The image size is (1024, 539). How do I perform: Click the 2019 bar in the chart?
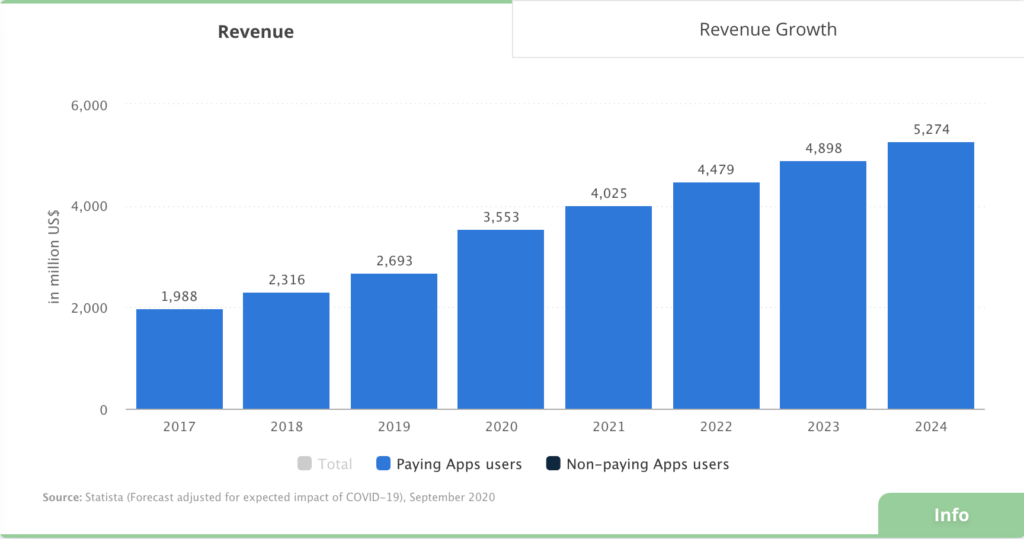tap(393, 341)
